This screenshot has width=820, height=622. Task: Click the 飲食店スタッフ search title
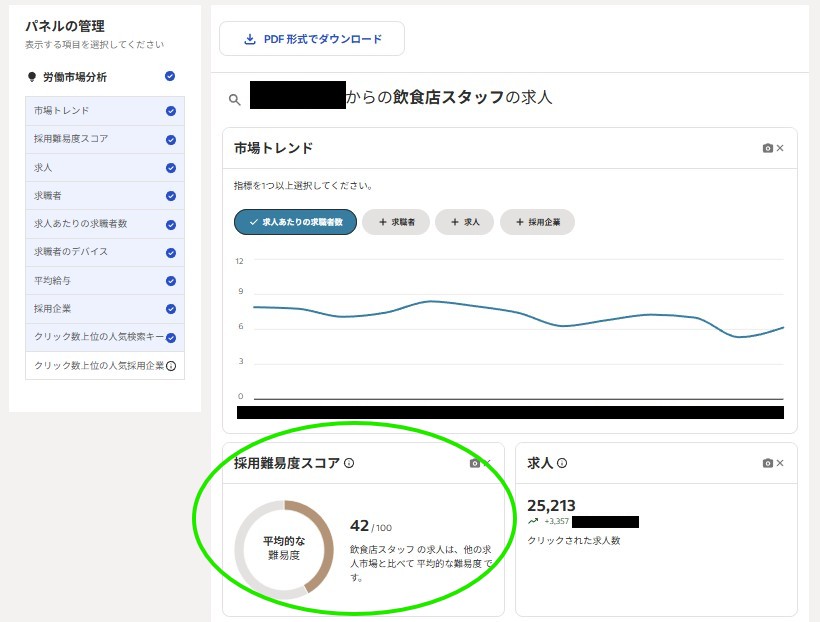[x=448, y=97]
